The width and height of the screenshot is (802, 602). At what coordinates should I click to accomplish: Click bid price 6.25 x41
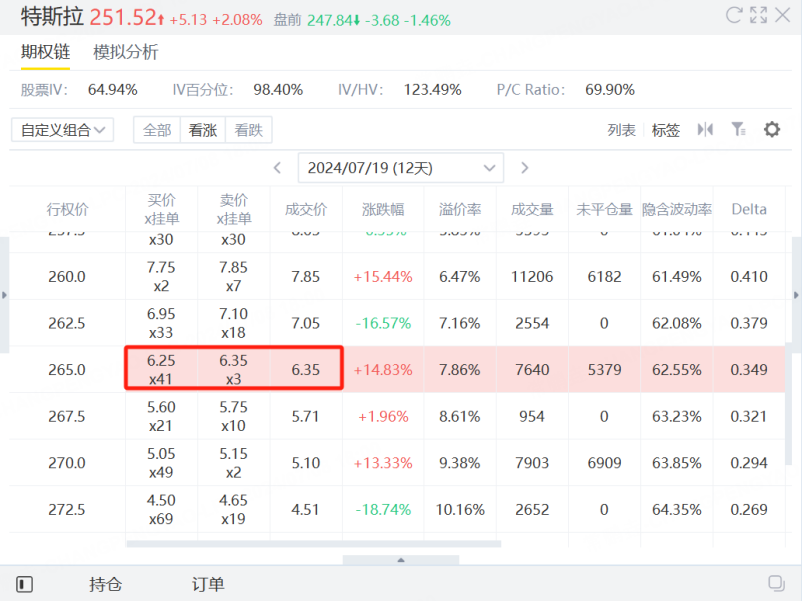point(161,369)
